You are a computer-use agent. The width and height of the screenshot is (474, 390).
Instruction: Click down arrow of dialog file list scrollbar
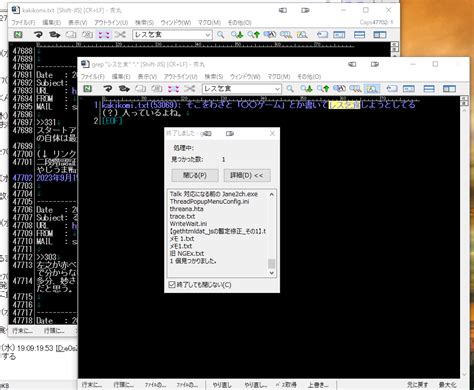272,273
